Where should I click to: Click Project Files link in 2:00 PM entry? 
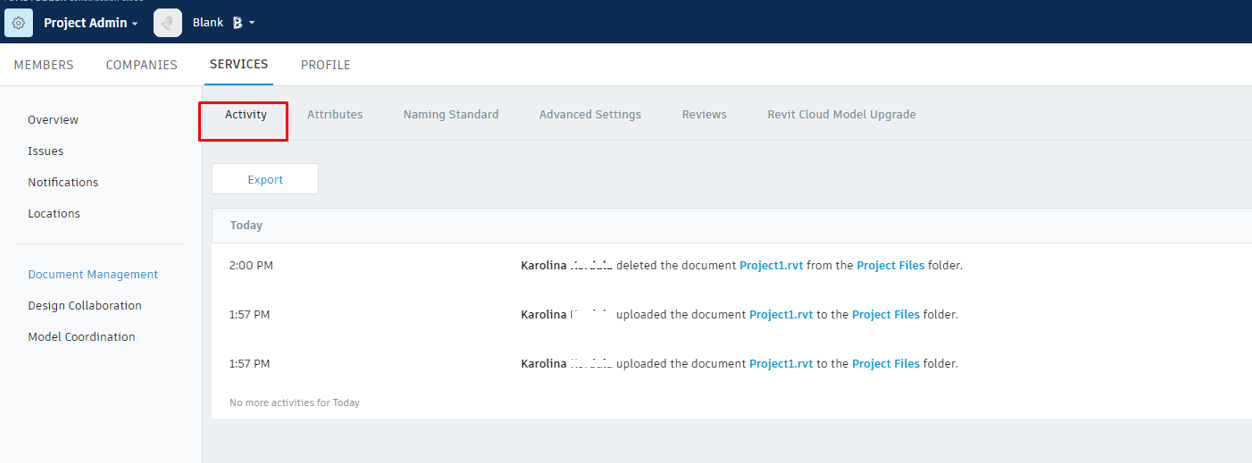pyautogui.click(x=890, y=266)
